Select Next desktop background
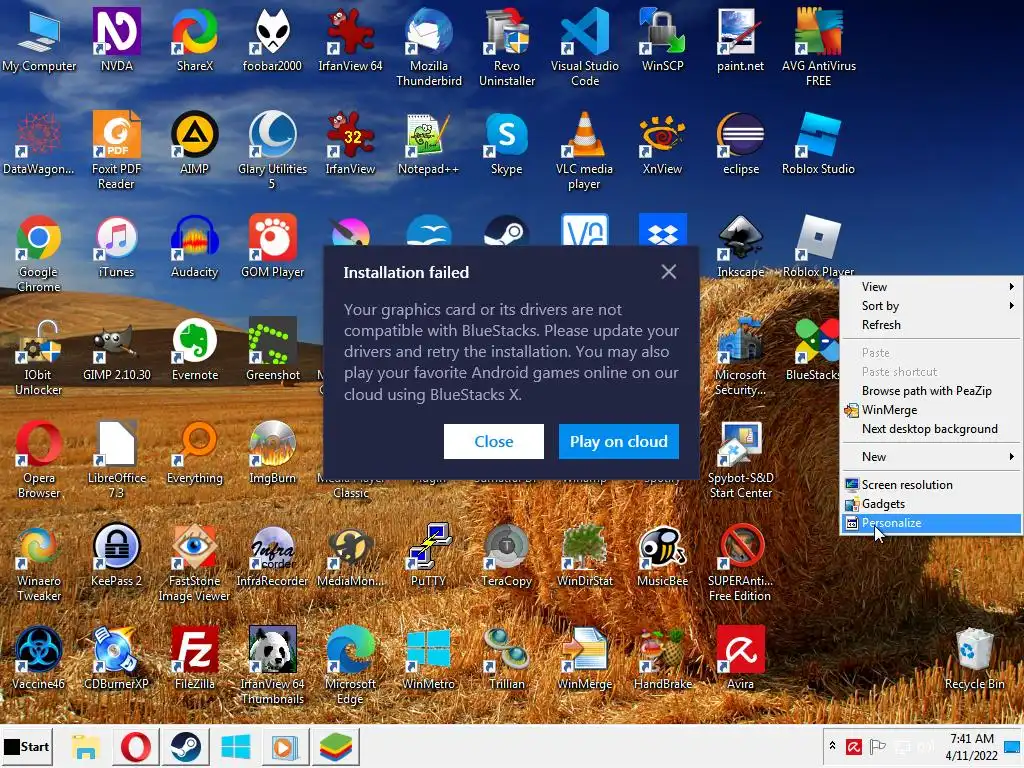 point(932,428)
